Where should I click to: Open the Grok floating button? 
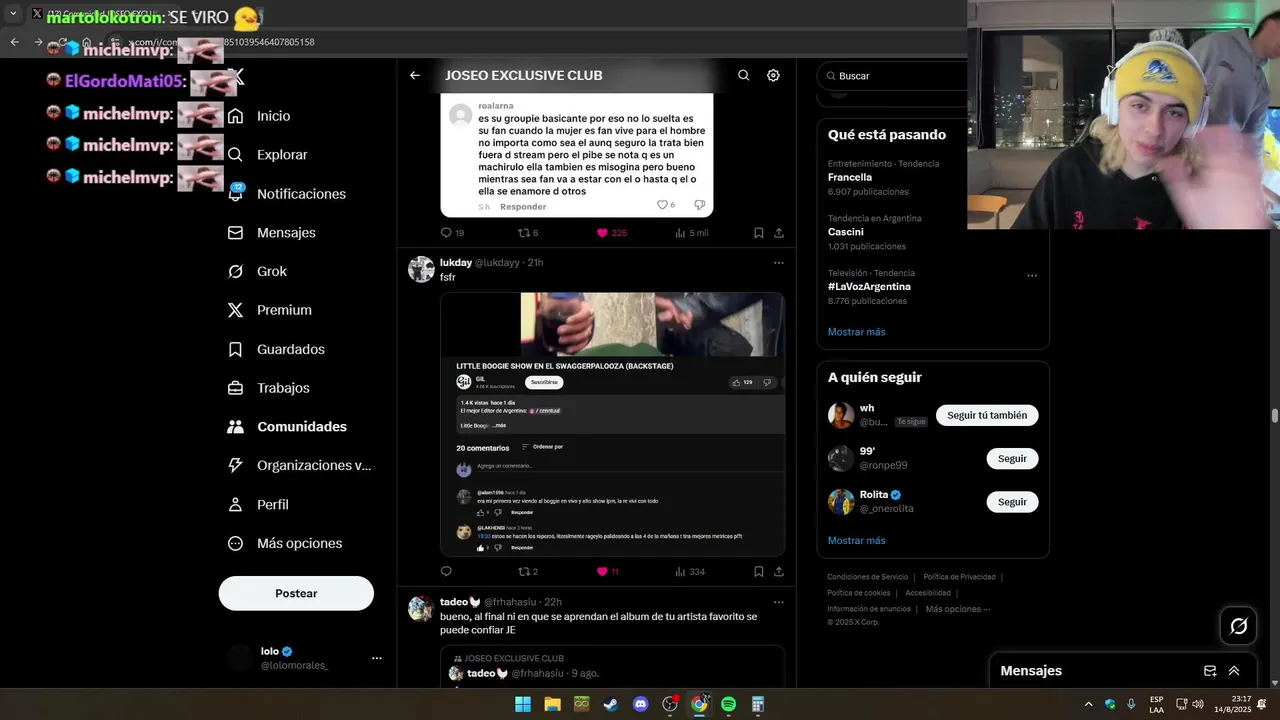[x=1239, y=626]
